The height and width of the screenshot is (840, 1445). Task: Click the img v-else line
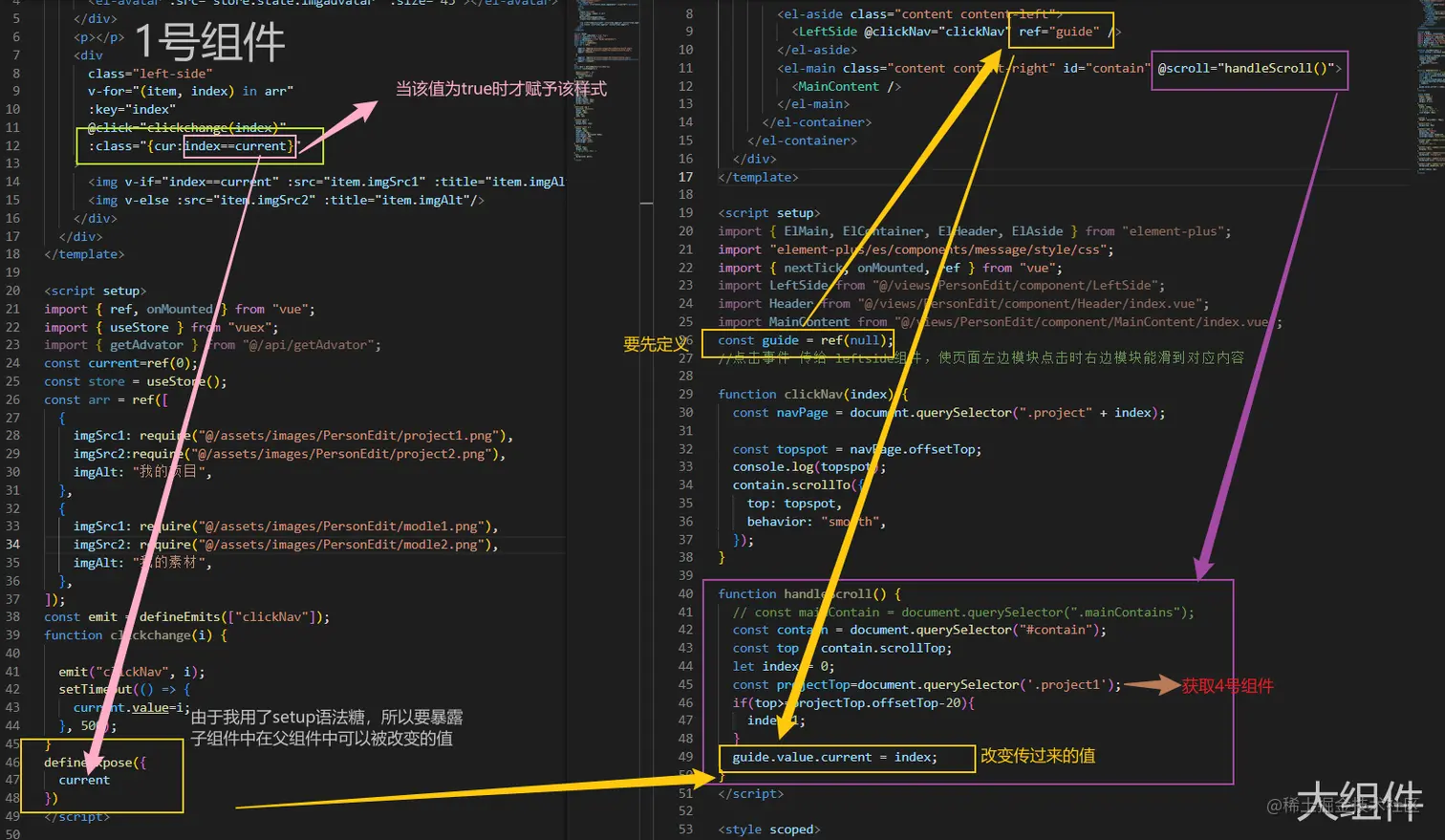[286, 200]
